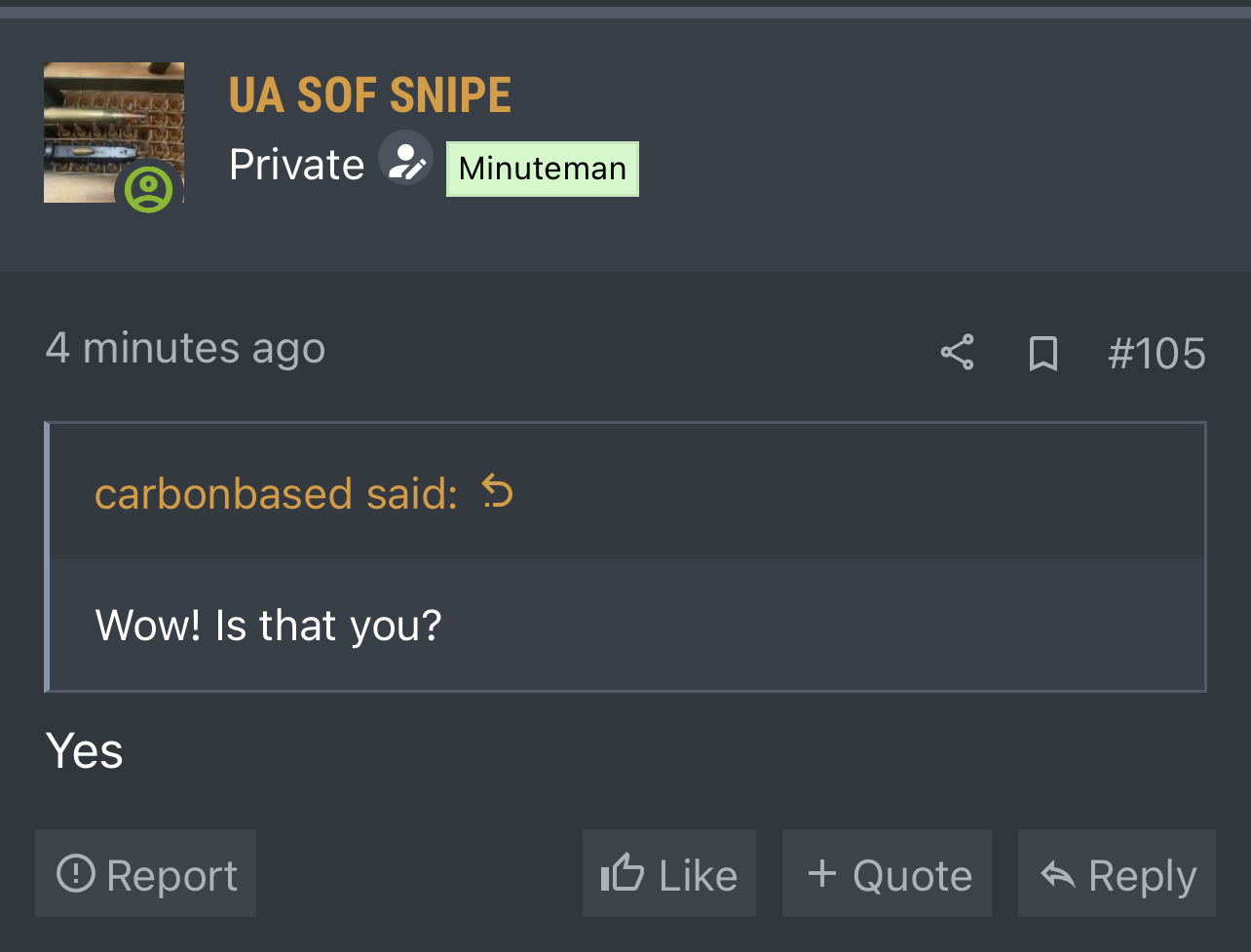Click the green online status indicator
The height and width of the screenshot is (952, 1251).
(x=148, y=188)
